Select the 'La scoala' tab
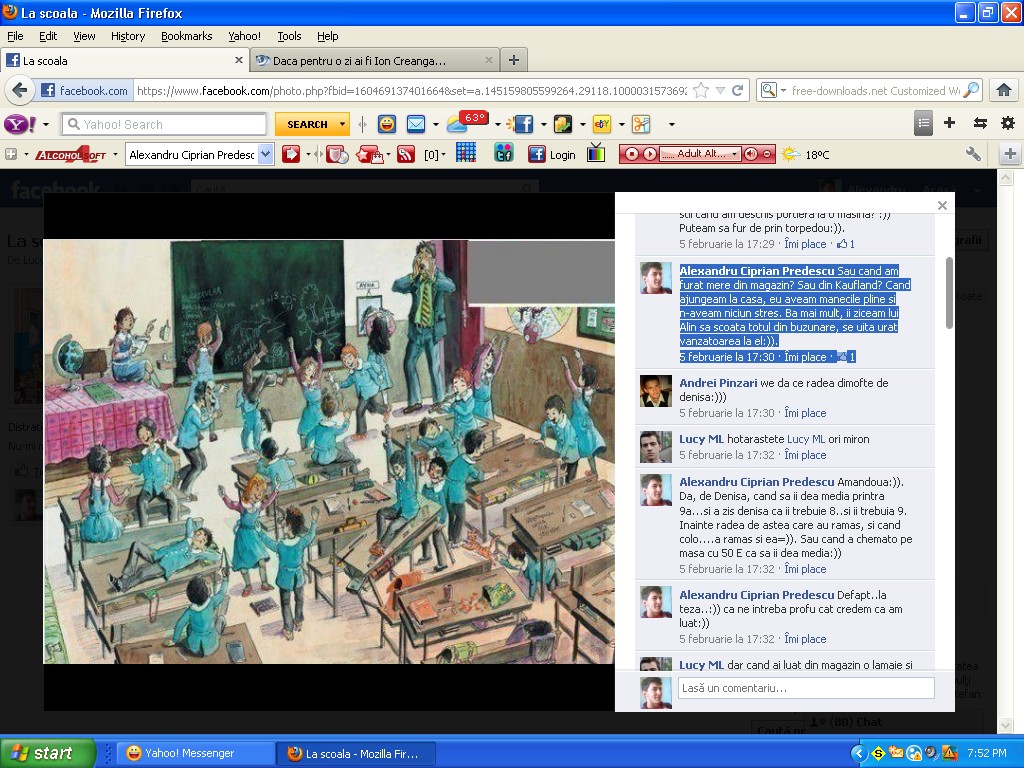The height and width of the screenshot is (768, 1024). point(125,60)
